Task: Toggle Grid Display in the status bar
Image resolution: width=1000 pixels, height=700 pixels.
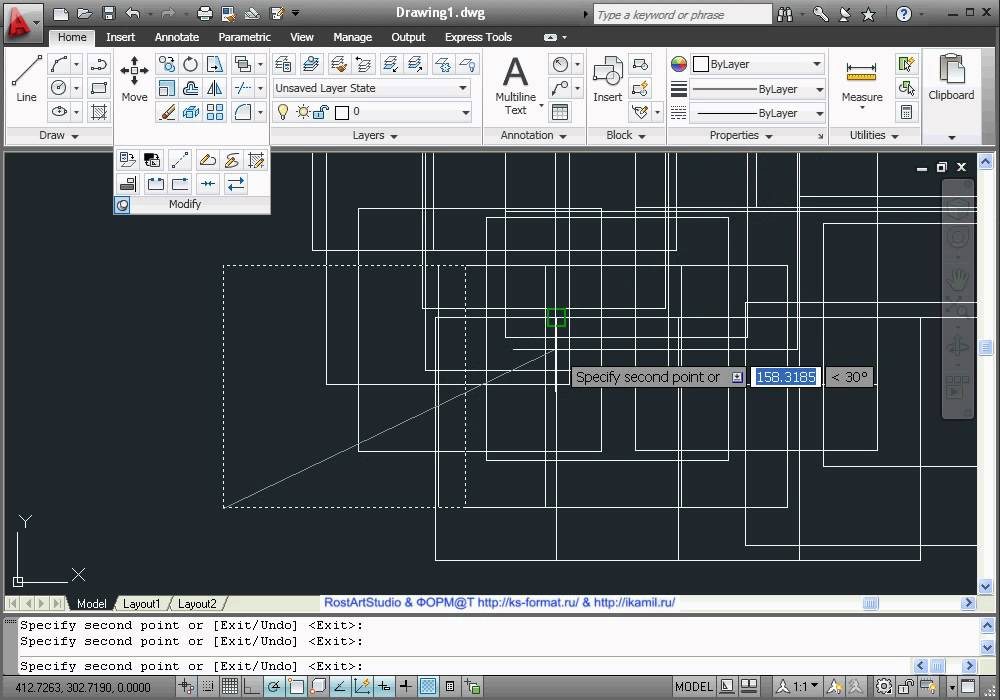Action: tap(229, 686)
